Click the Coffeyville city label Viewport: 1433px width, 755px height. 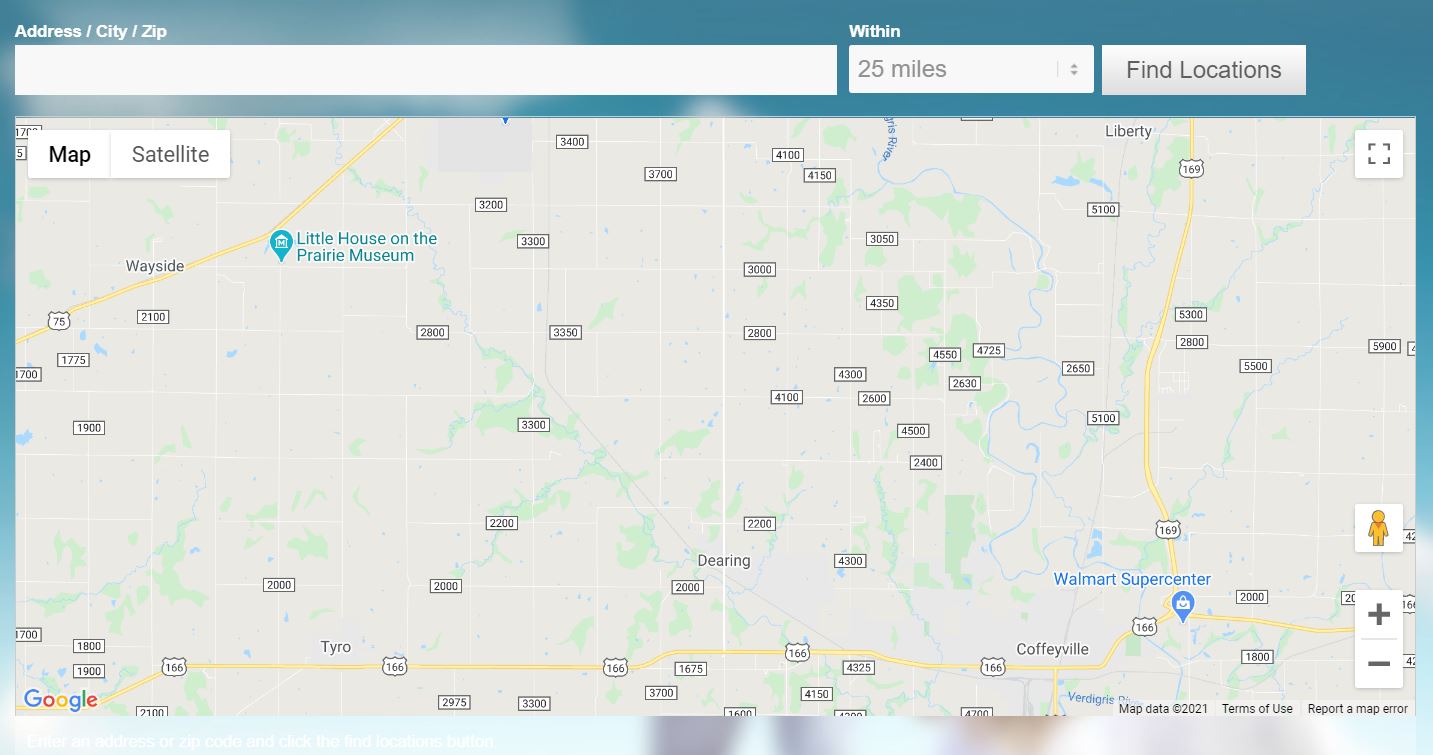click(1052, 649)
